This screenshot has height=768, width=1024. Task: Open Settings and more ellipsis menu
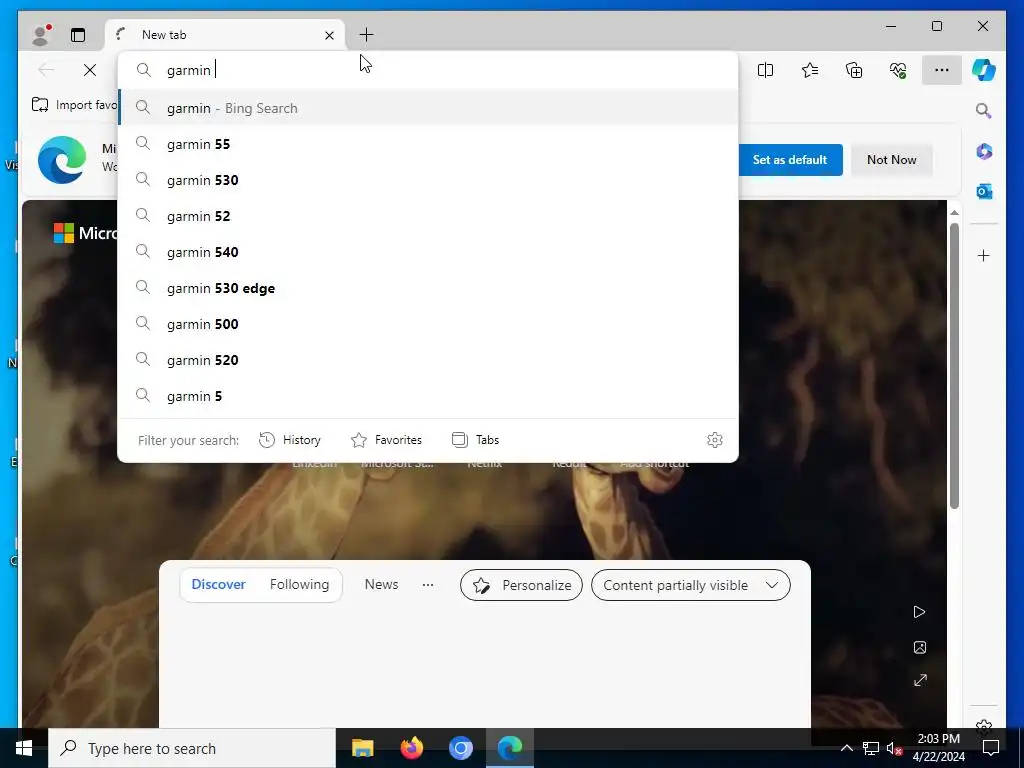coord(941,70)
